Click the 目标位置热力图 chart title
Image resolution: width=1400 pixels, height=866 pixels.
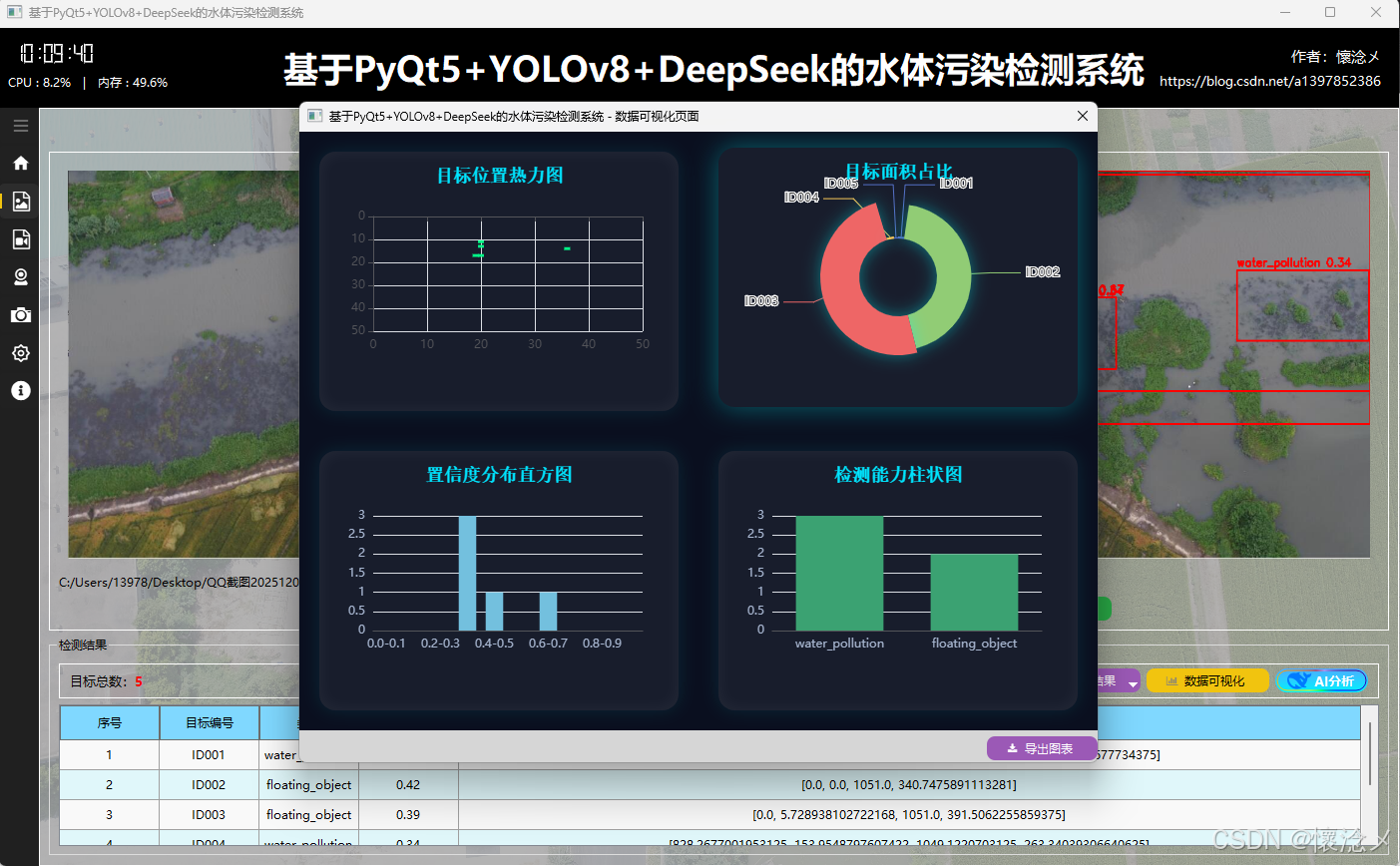(500, 176)
